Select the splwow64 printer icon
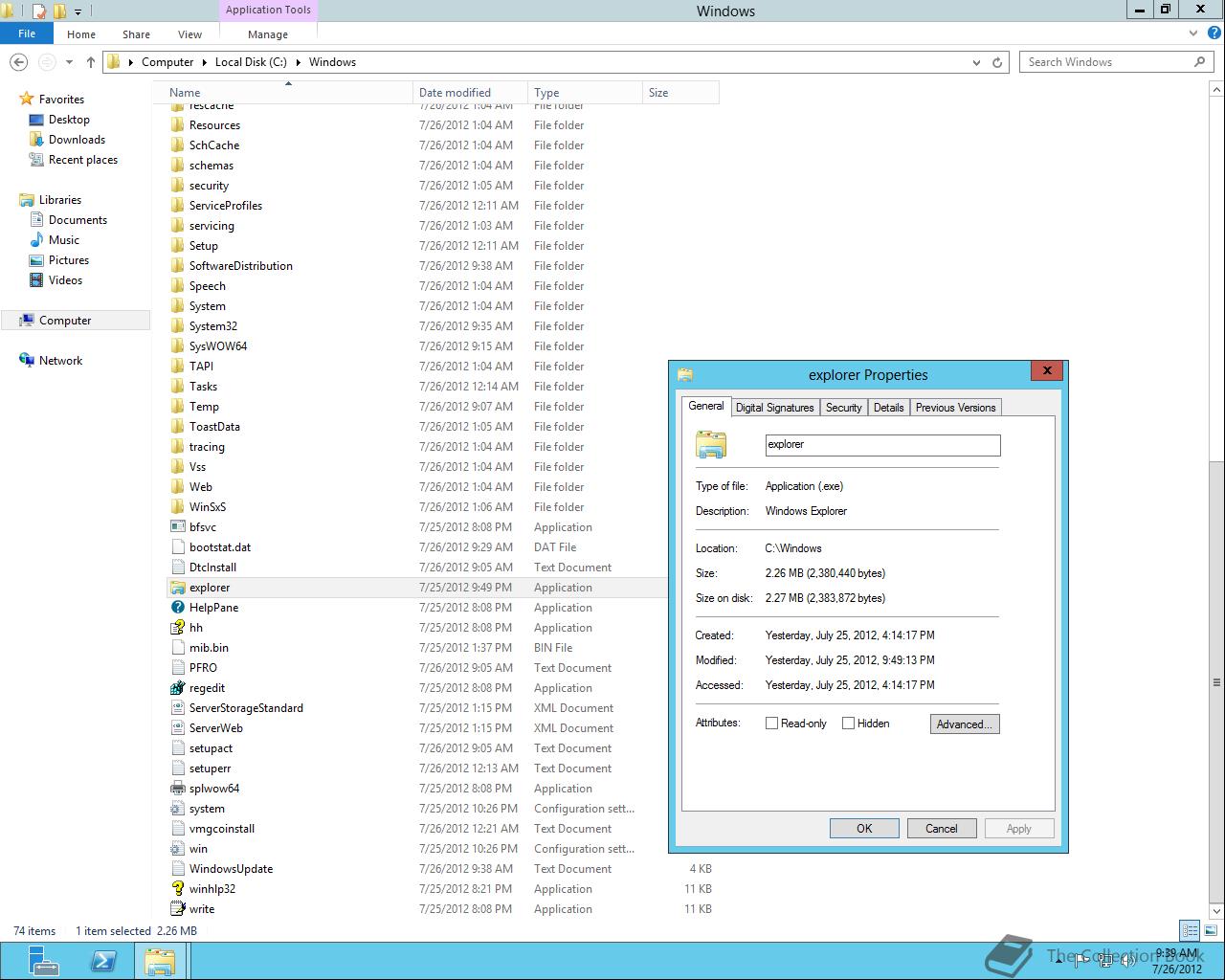Screen dimensions: 1225x980 click(x=177, y=789)
